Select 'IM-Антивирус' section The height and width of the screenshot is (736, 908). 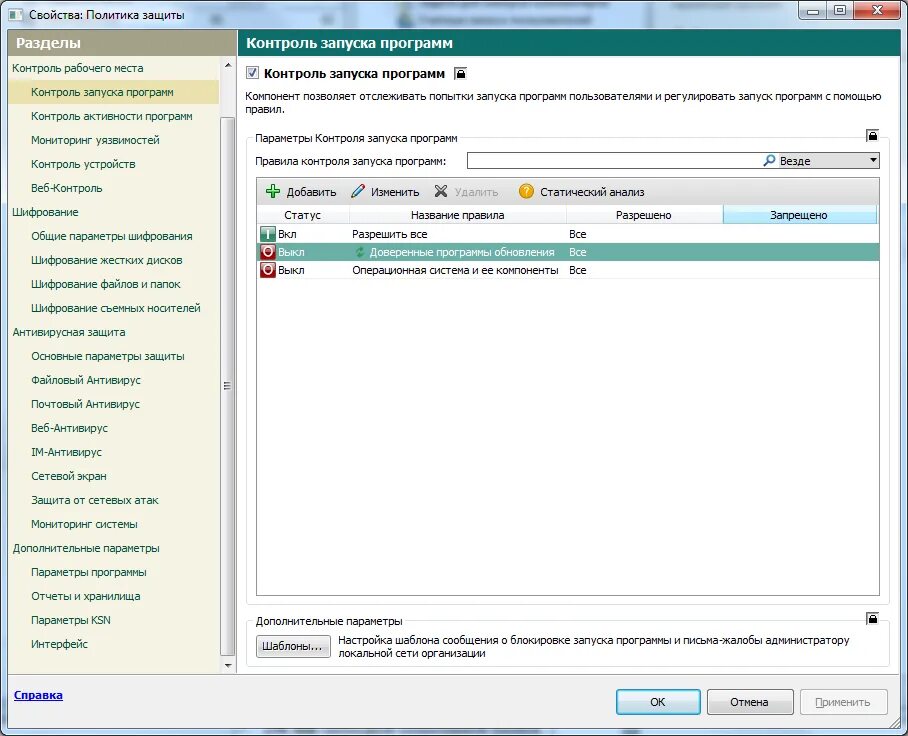click(66, 452)
